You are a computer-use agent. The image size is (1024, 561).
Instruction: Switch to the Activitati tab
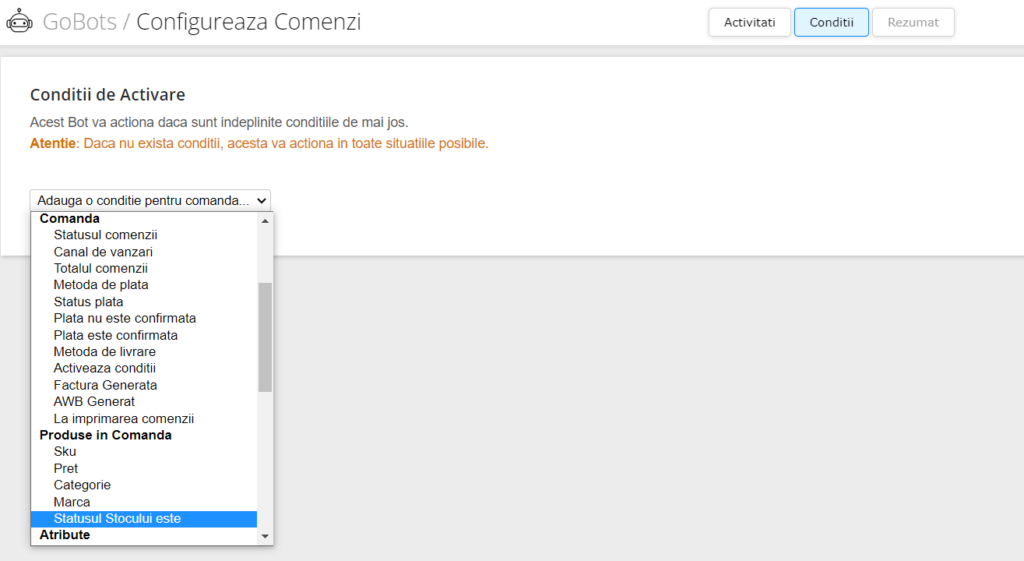pyautogui.click(x=749, y=22)
